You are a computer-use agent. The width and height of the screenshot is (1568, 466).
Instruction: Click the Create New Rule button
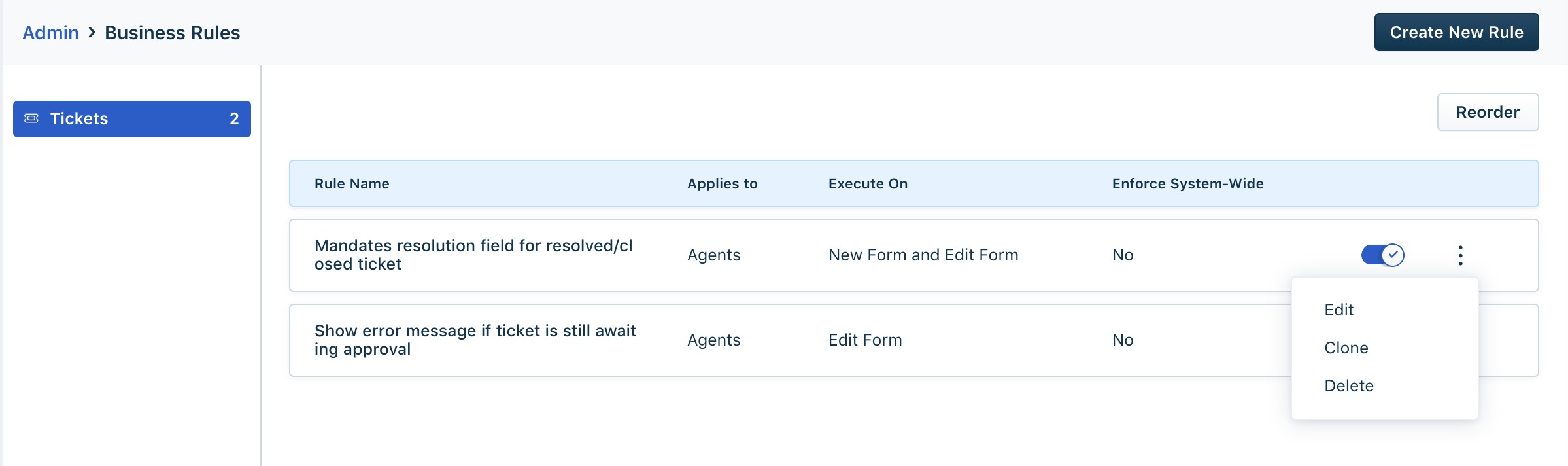click(x=1456, y=32)
